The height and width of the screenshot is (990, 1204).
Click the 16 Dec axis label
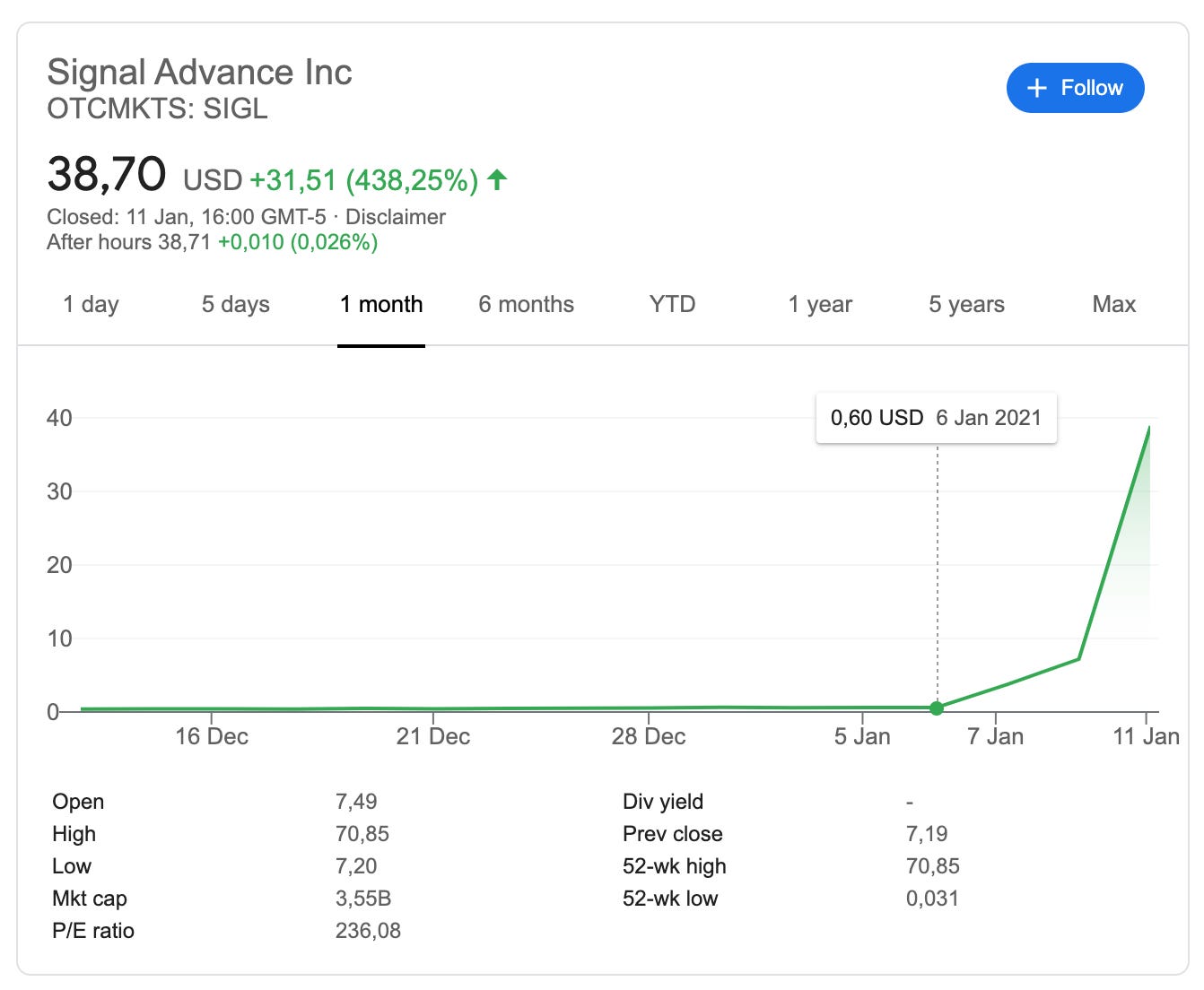[x=212, y=736]
